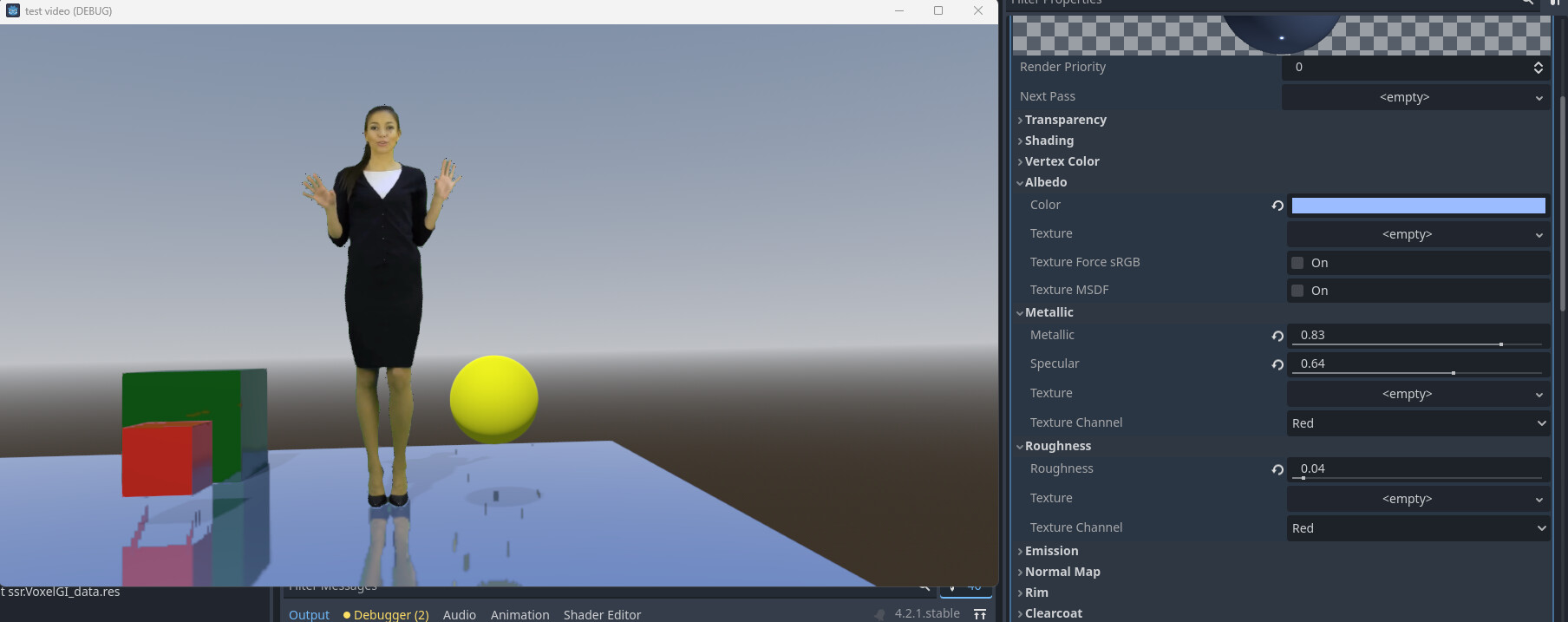Open the Debugger (2) tab
This screenshot has height=622, width=1568.
[386, 614]
